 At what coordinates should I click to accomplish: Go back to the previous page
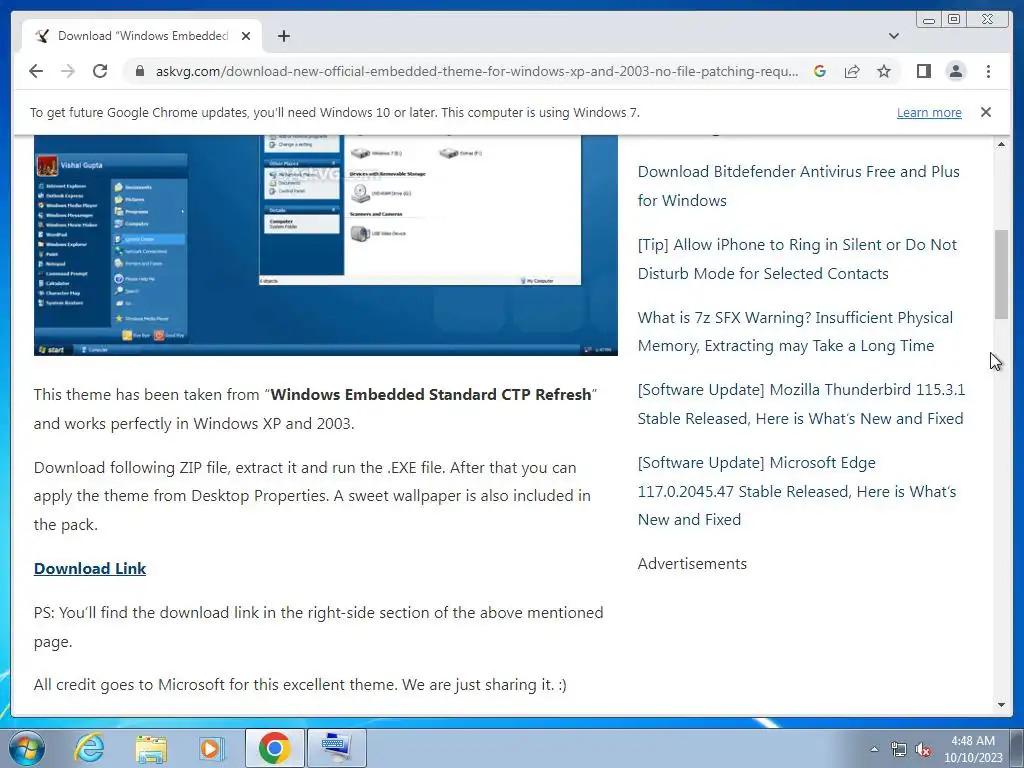click(36, 71)
